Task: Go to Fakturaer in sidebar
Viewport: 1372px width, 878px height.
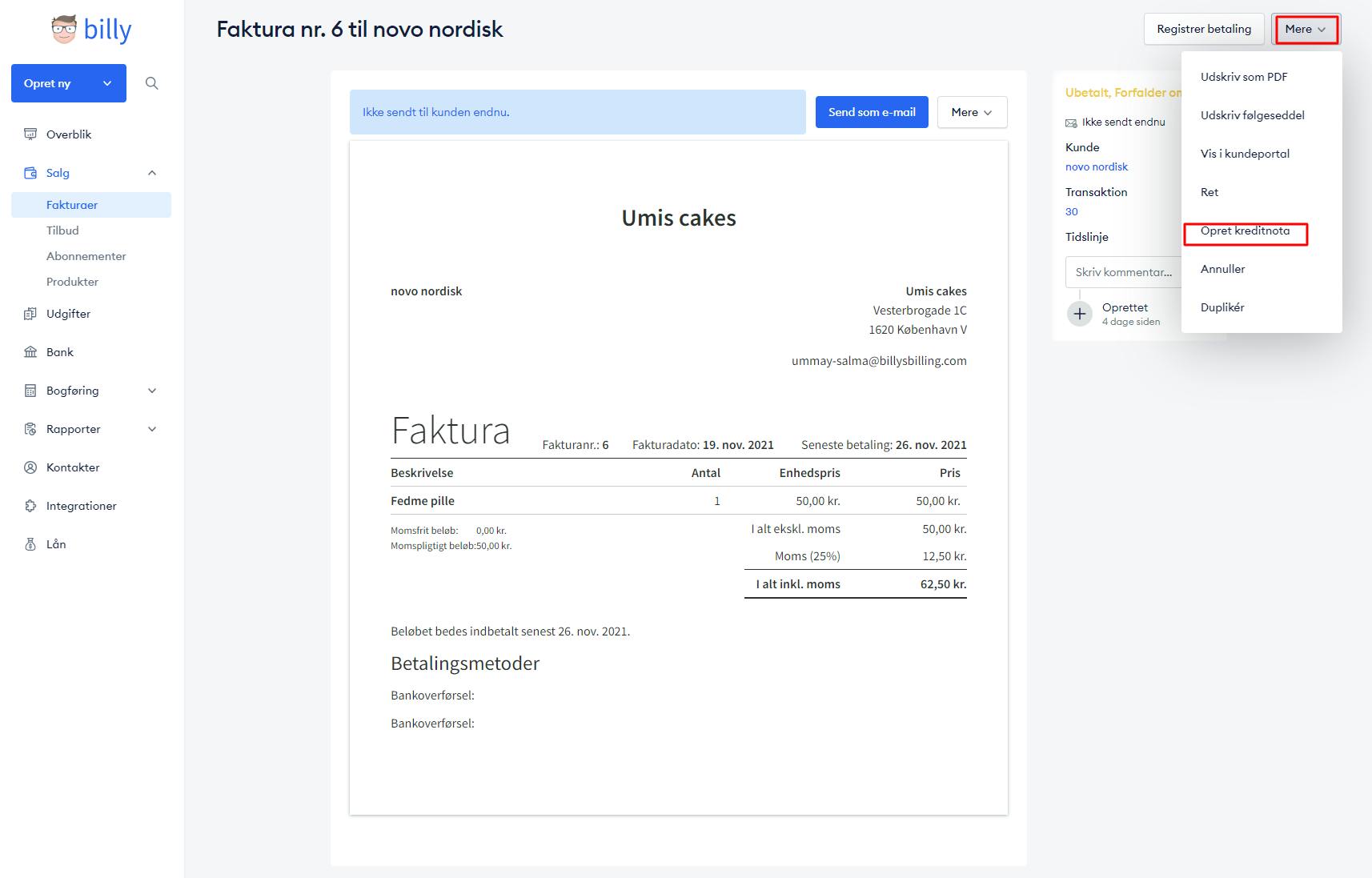Action: [91, 205]
